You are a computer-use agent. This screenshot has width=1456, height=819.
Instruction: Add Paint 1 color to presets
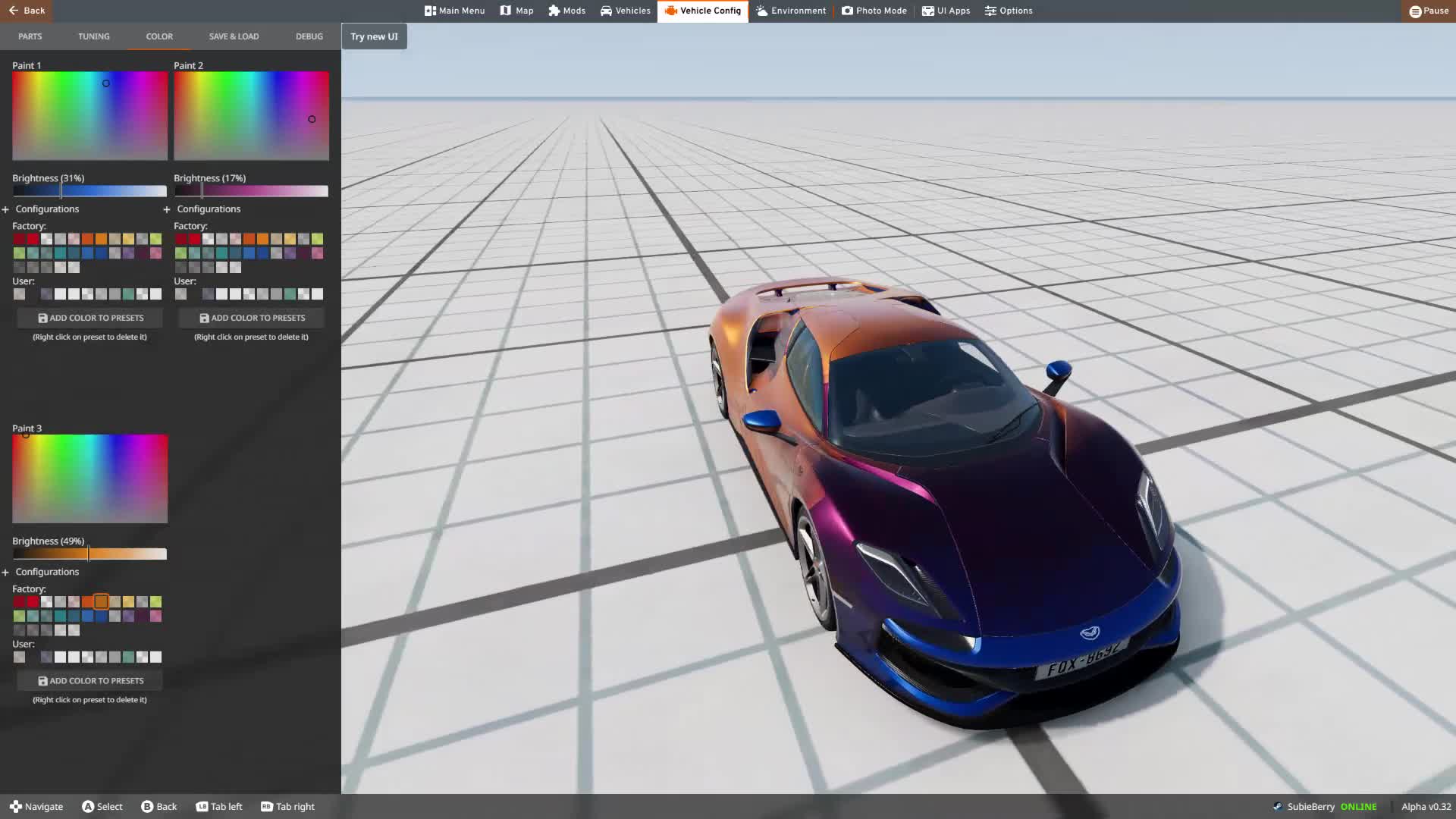tap(89, 318)
